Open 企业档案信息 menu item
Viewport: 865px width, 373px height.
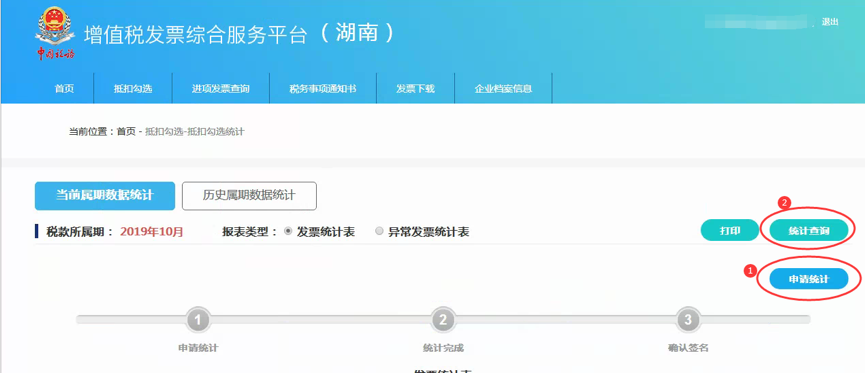pos(503,88)
